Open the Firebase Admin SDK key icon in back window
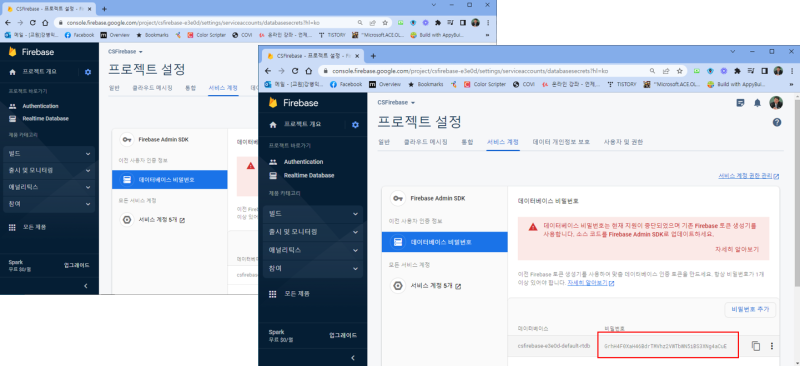The width and height of the screenshot is (800, 366). (x=127, y=139)
